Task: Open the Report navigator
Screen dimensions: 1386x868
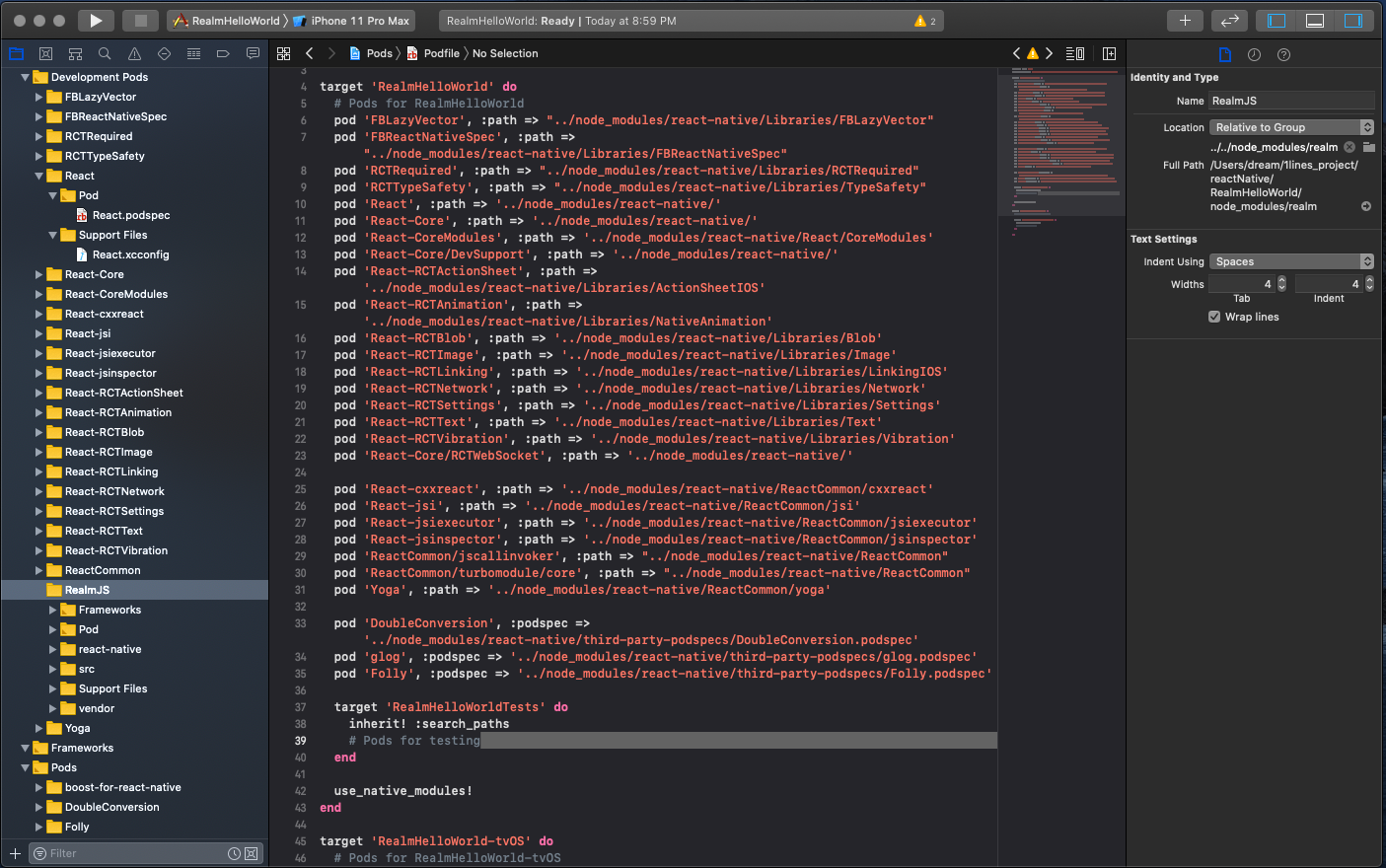Action: 253,53
